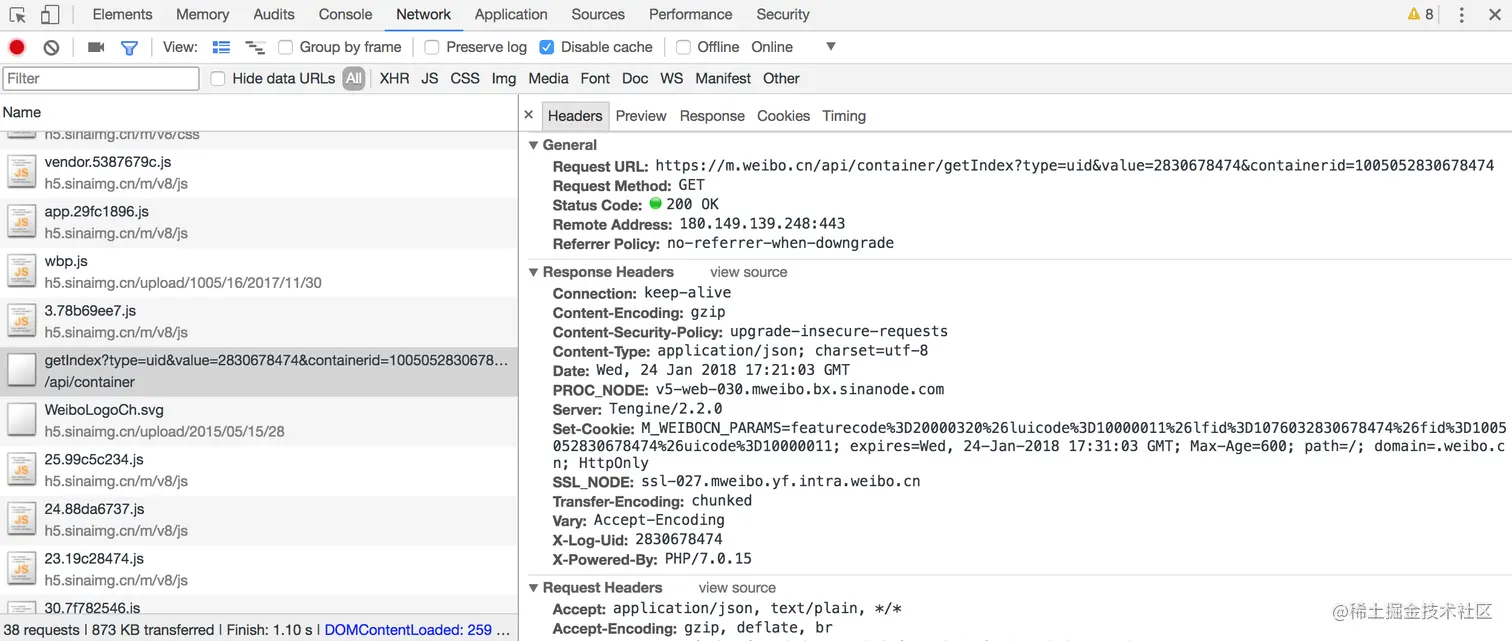Filter requests by Font type
The width and height of the screenshot is (1512, 641).
[595, 78]
